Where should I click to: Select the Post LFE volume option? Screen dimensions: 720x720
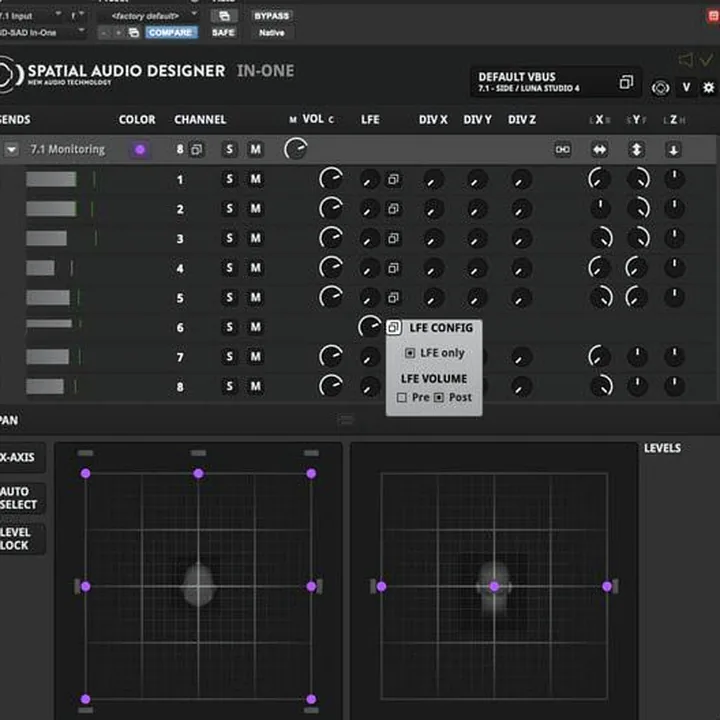pyautogui.click(x=439, y=397)
